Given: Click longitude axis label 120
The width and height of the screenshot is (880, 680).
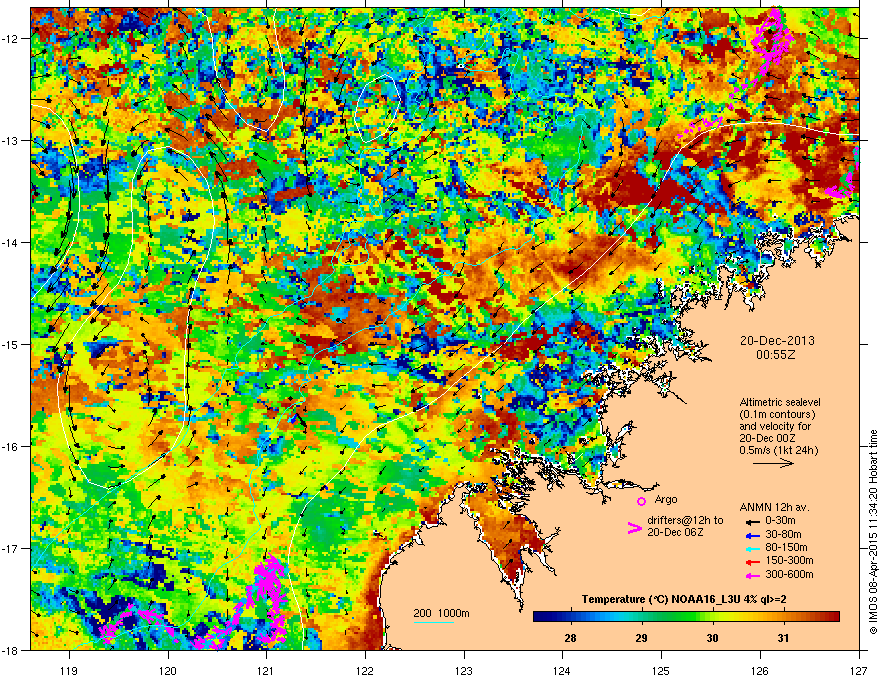Looking at the screenshot, I should [168, 670].
